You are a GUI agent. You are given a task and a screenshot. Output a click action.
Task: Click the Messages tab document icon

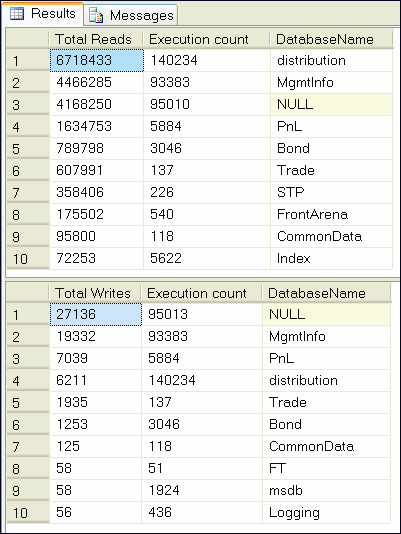[x=96, y=15]
